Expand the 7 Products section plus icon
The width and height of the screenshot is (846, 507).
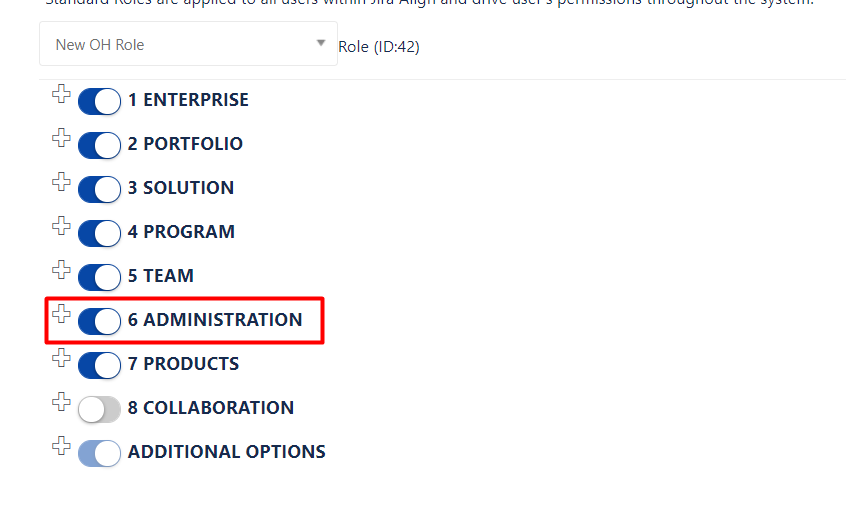click(x=61, y=358)
